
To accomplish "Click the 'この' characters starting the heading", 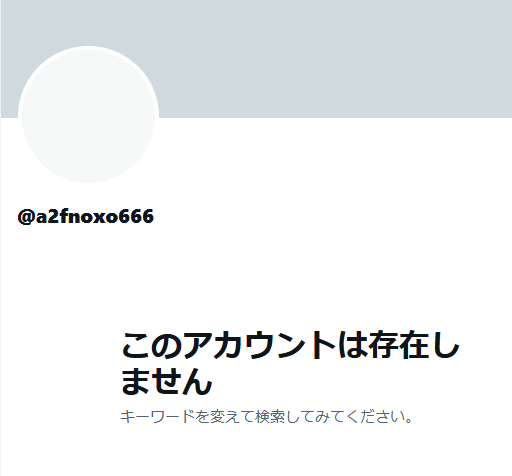I will coord(152,346).
